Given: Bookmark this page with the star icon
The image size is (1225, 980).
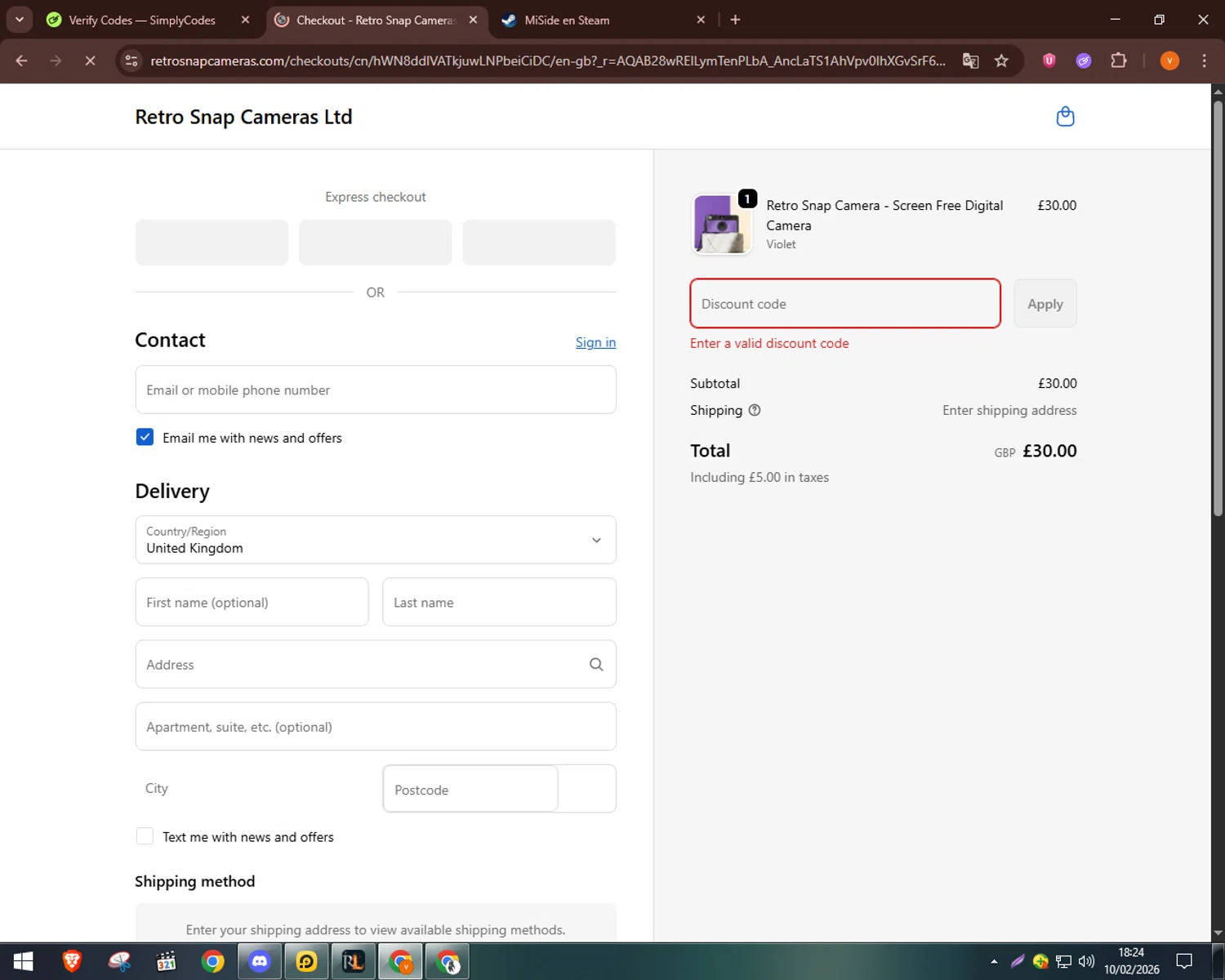Looking at the screenshot, I should [1001, 61].
